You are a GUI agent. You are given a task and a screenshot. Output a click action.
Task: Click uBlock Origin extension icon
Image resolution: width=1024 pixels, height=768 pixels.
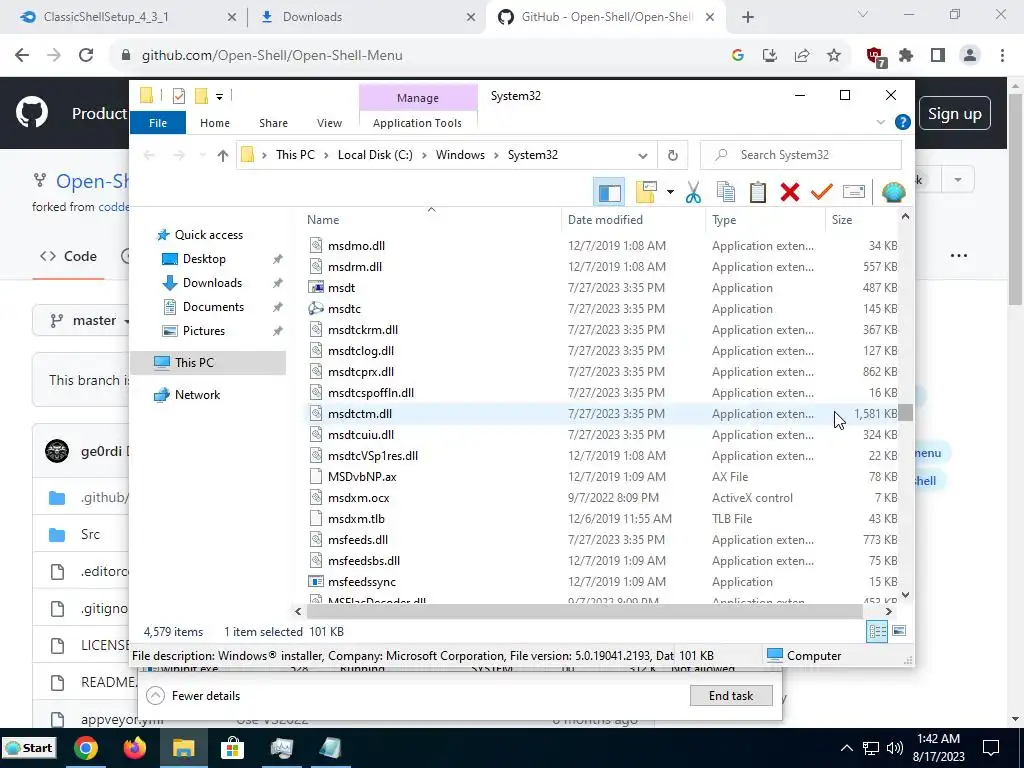point(875,56)
